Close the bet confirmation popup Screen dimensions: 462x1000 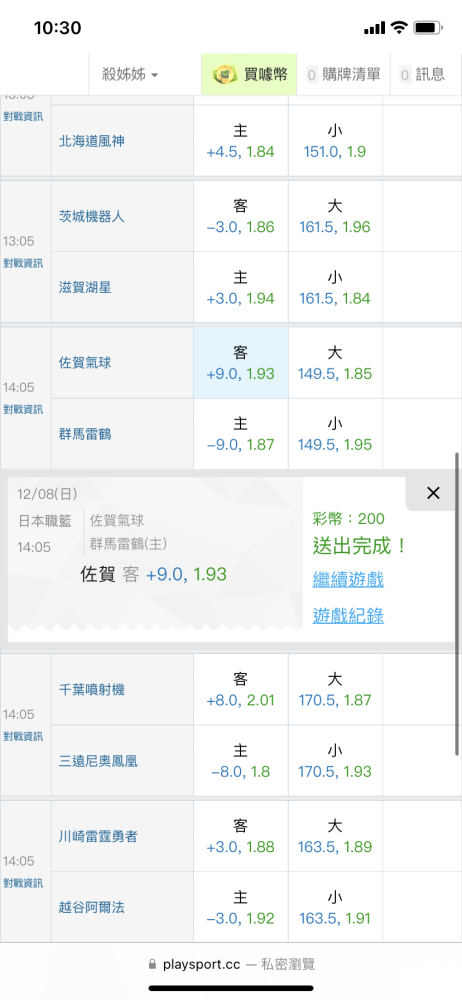[x=433, y=492]
